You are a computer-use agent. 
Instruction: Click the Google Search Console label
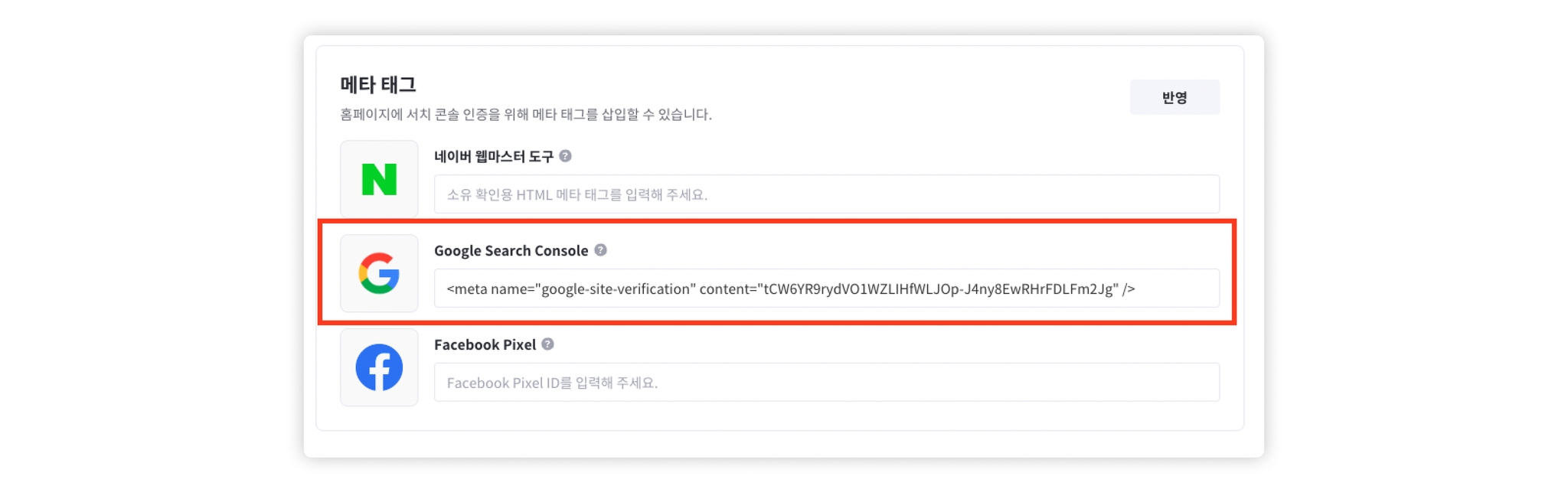511,251
